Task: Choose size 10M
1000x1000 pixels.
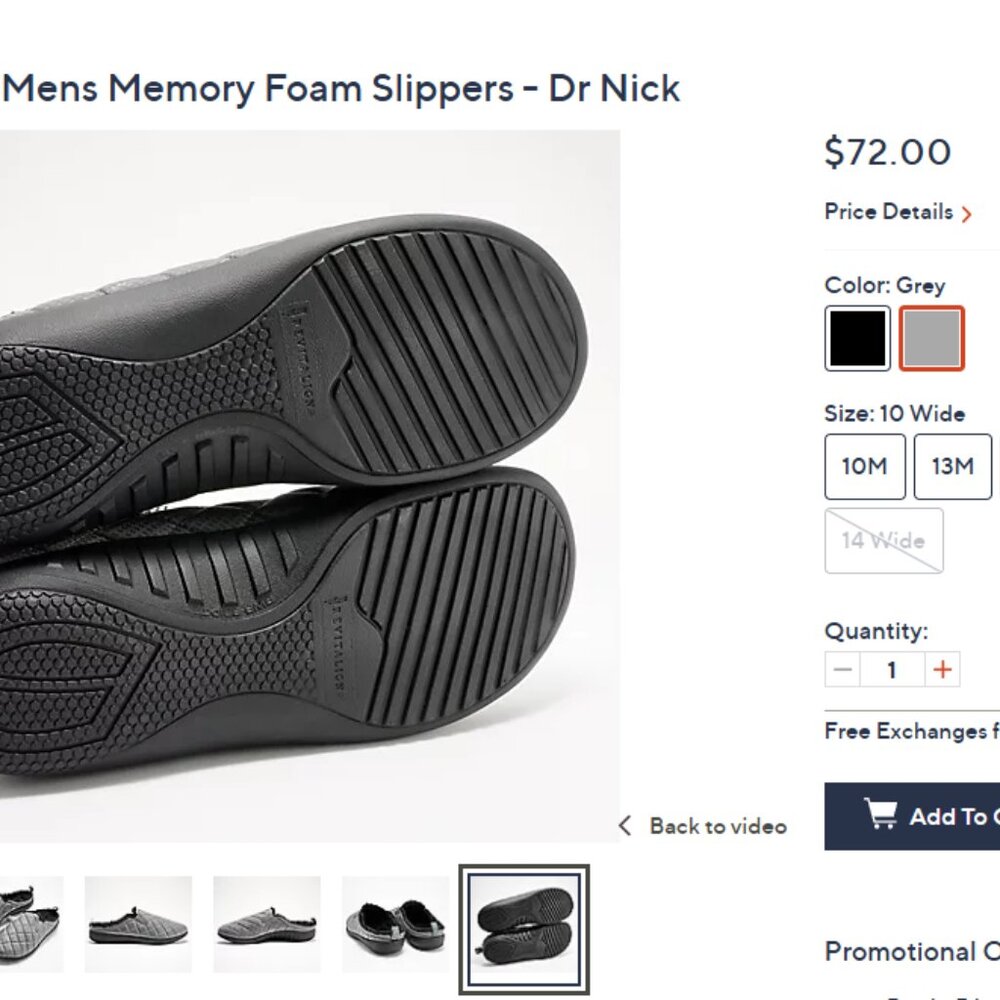Action: point(865,466)
